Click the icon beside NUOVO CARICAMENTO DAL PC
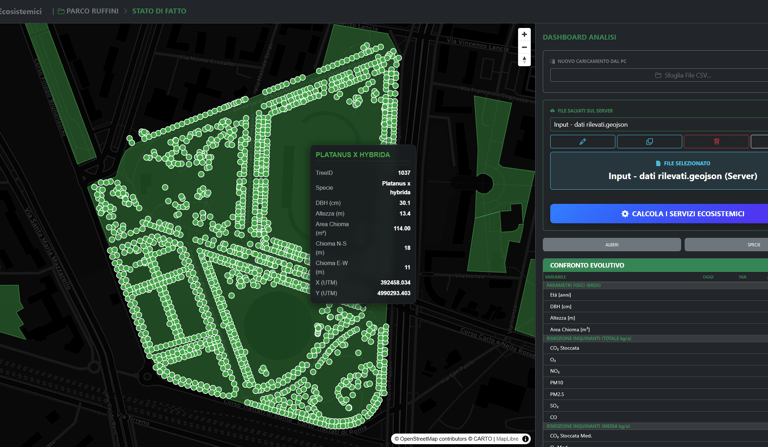This screenshot has width=768, height=447. tap(552, 61)
